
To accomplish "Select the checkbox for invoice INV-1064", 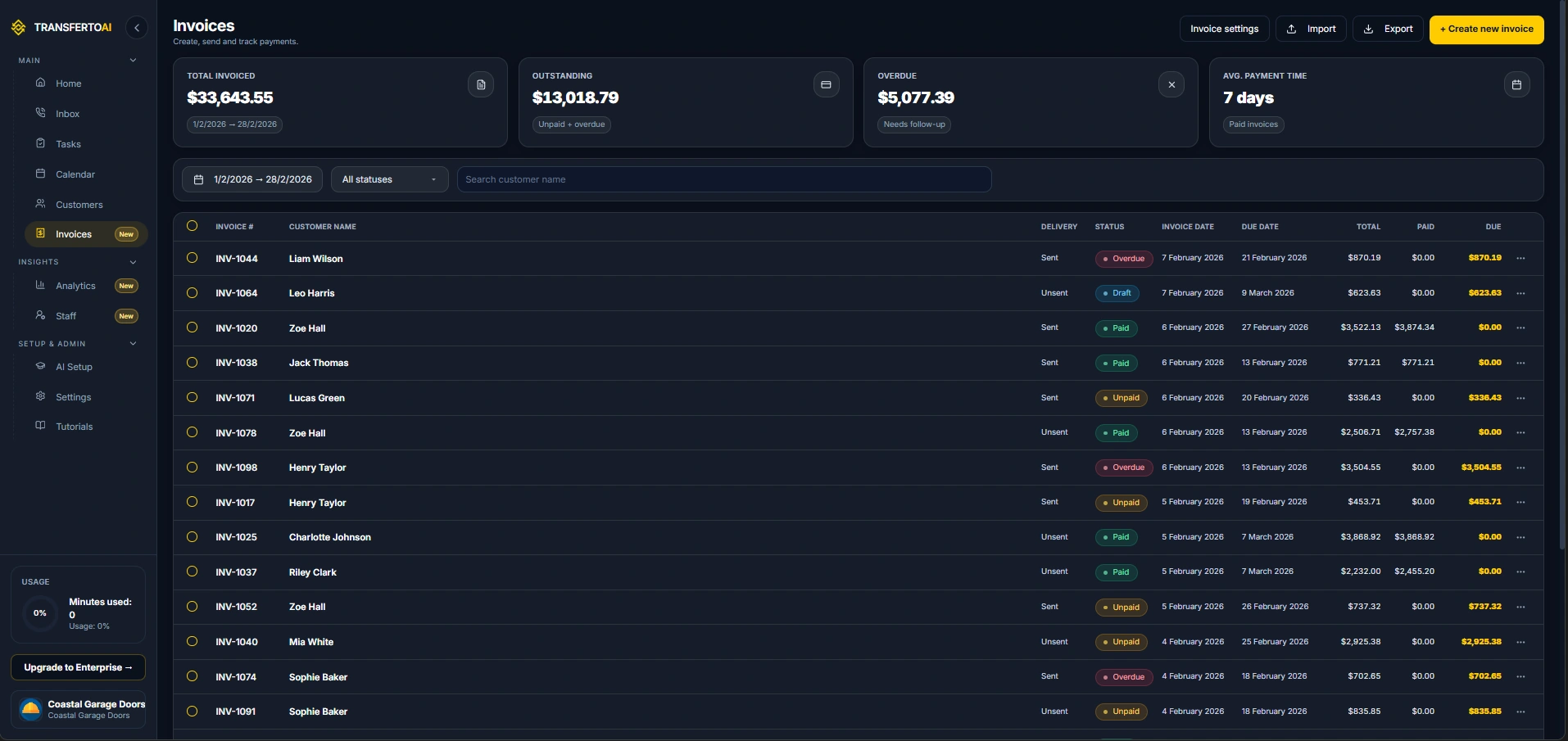I will click(x=193, y=293).
